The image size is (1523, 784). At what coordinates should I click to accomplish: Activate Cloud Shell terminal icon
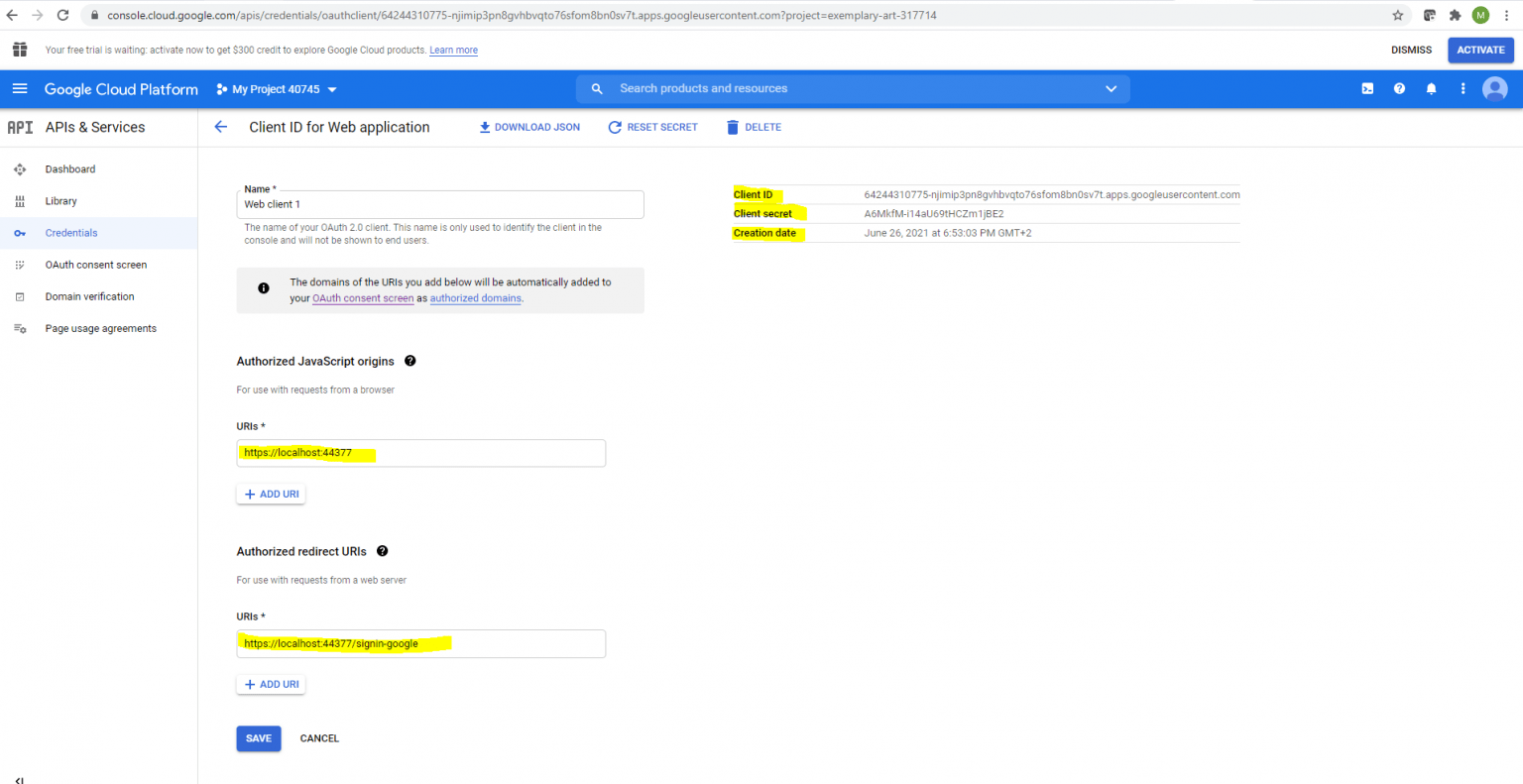pos(1367,89)
